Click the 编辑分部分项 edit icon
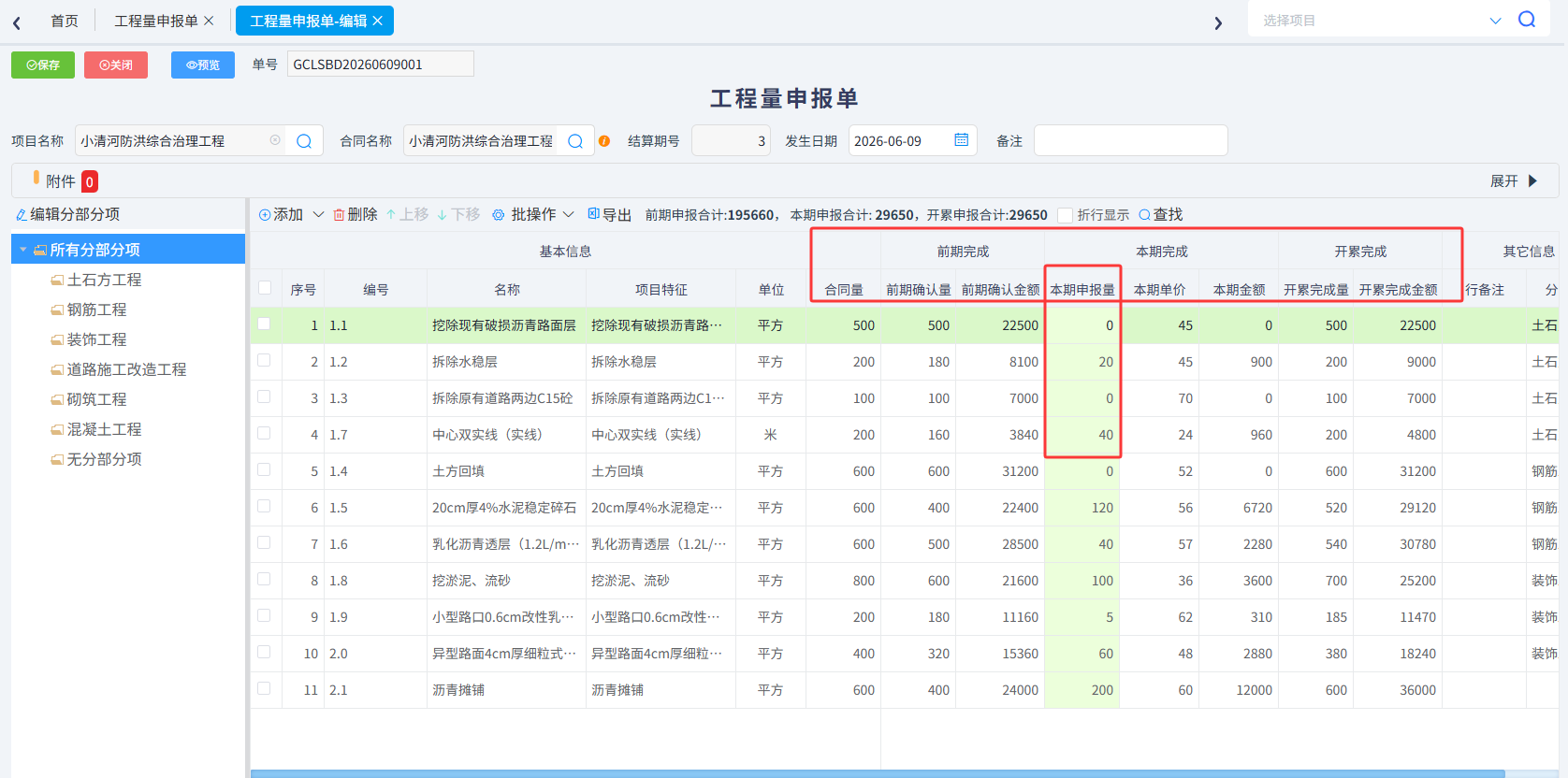 click(21, 215)
